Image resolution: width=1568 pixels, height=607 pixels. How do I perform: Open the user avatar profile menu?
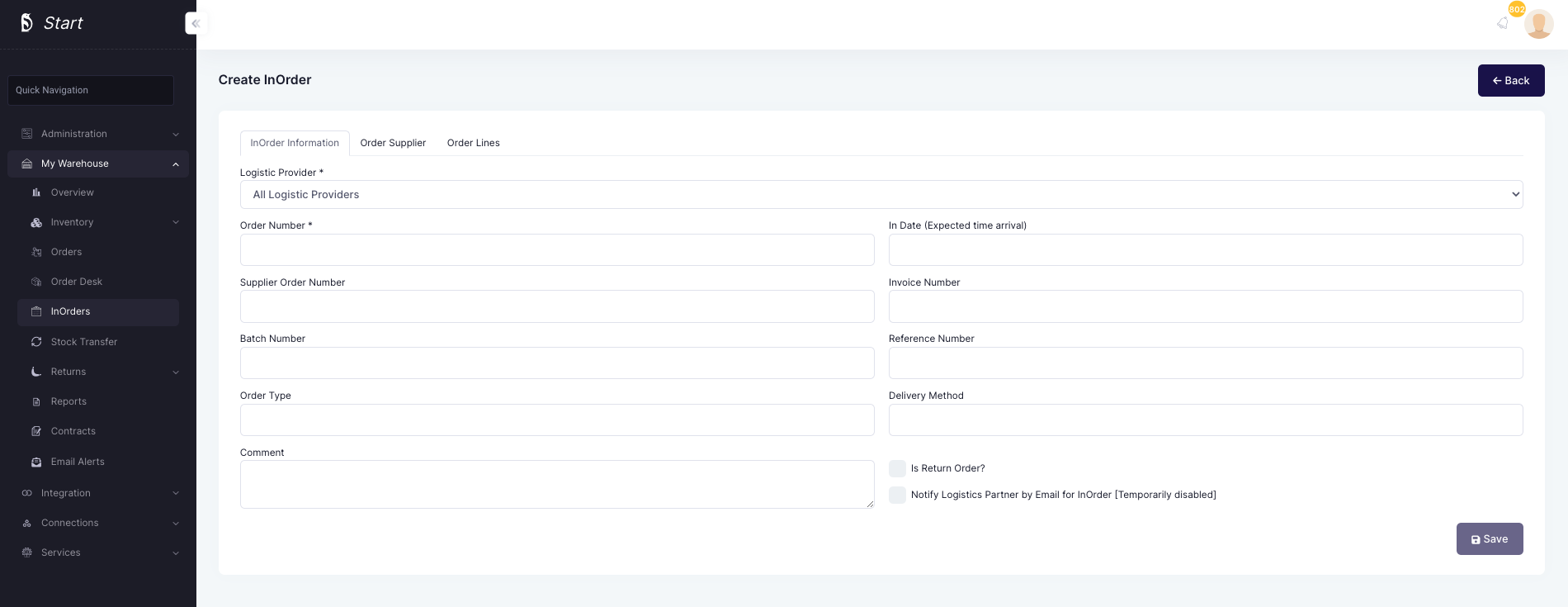(1538, 24)
